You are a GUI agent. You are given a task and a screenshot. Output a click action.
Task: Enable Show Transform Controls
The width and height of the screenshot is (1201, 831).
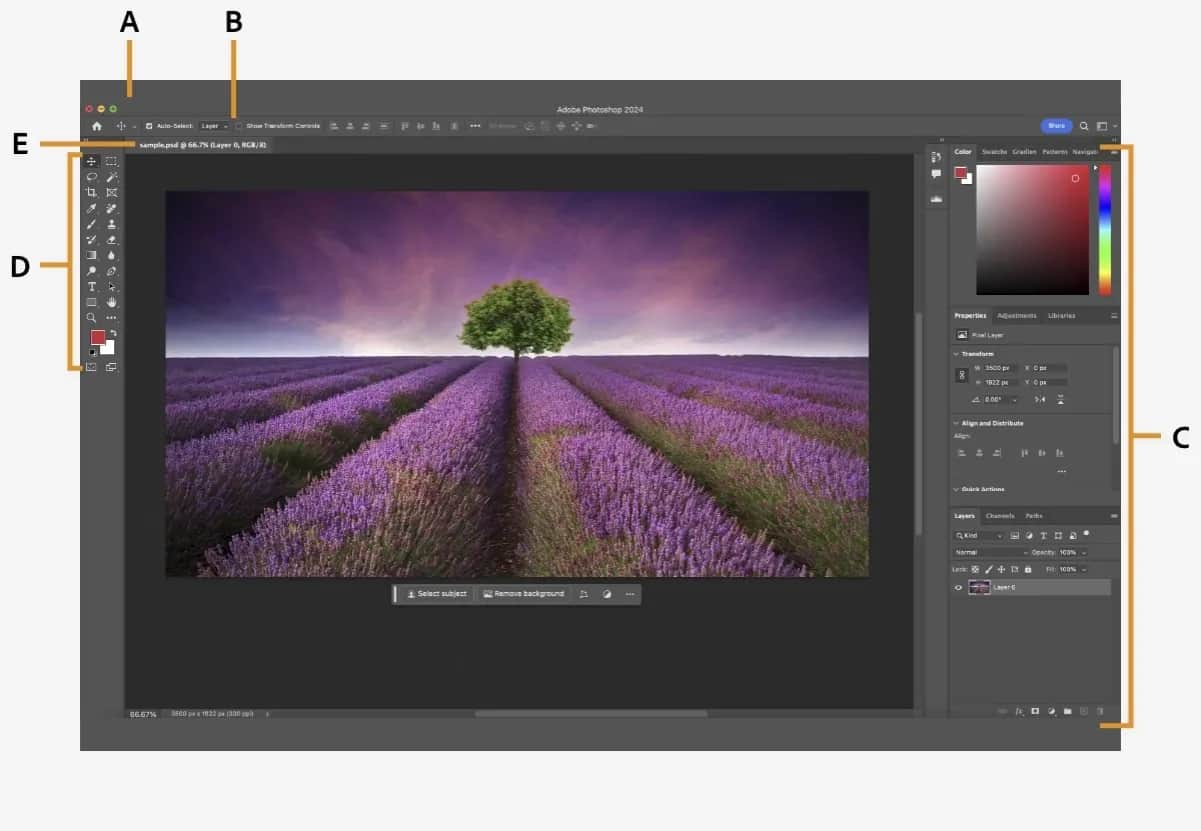tap(240, 126)
